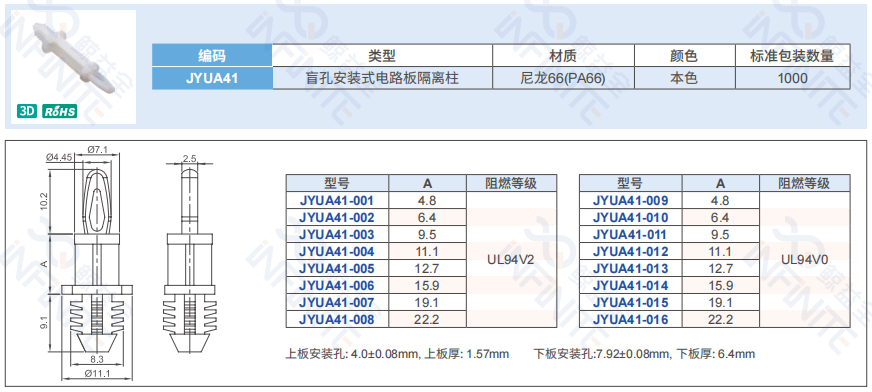Click the 类型 column header
This screenshot has width=872, height=392.
click(382, 56)
